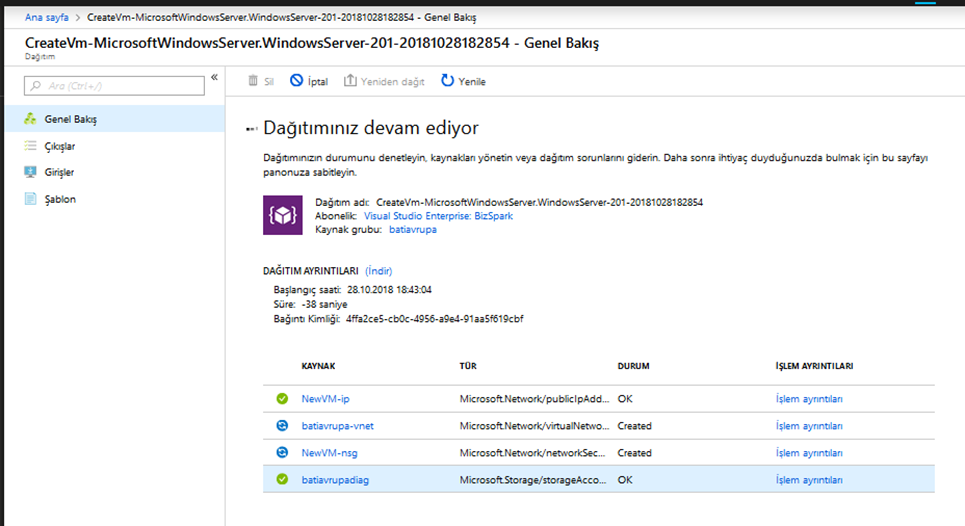965x526 pixels.
Task: Open NewVM-ip resource link
Action: [x=326, y=399]
